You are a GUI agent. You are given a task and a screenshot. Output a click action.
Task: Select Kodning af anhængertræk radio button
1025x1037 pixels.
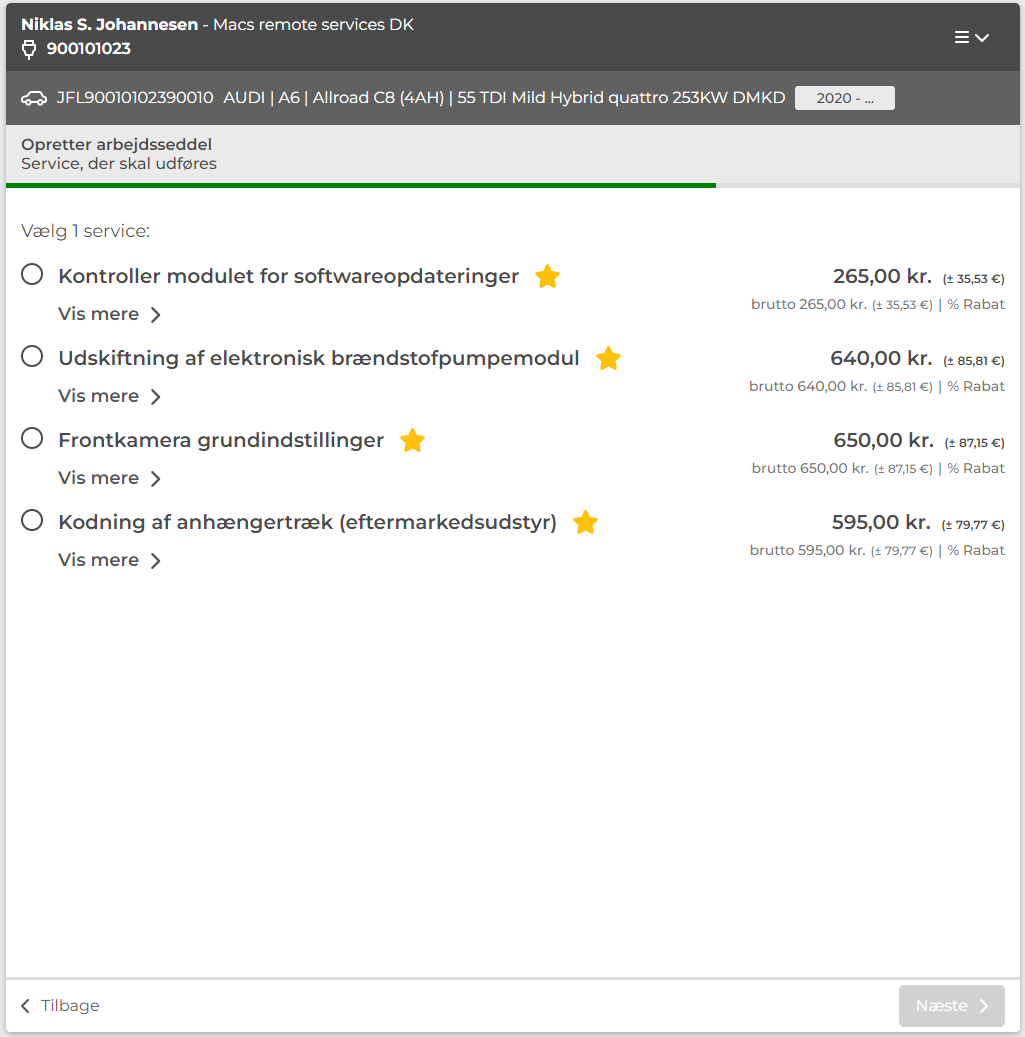[32, 520]
